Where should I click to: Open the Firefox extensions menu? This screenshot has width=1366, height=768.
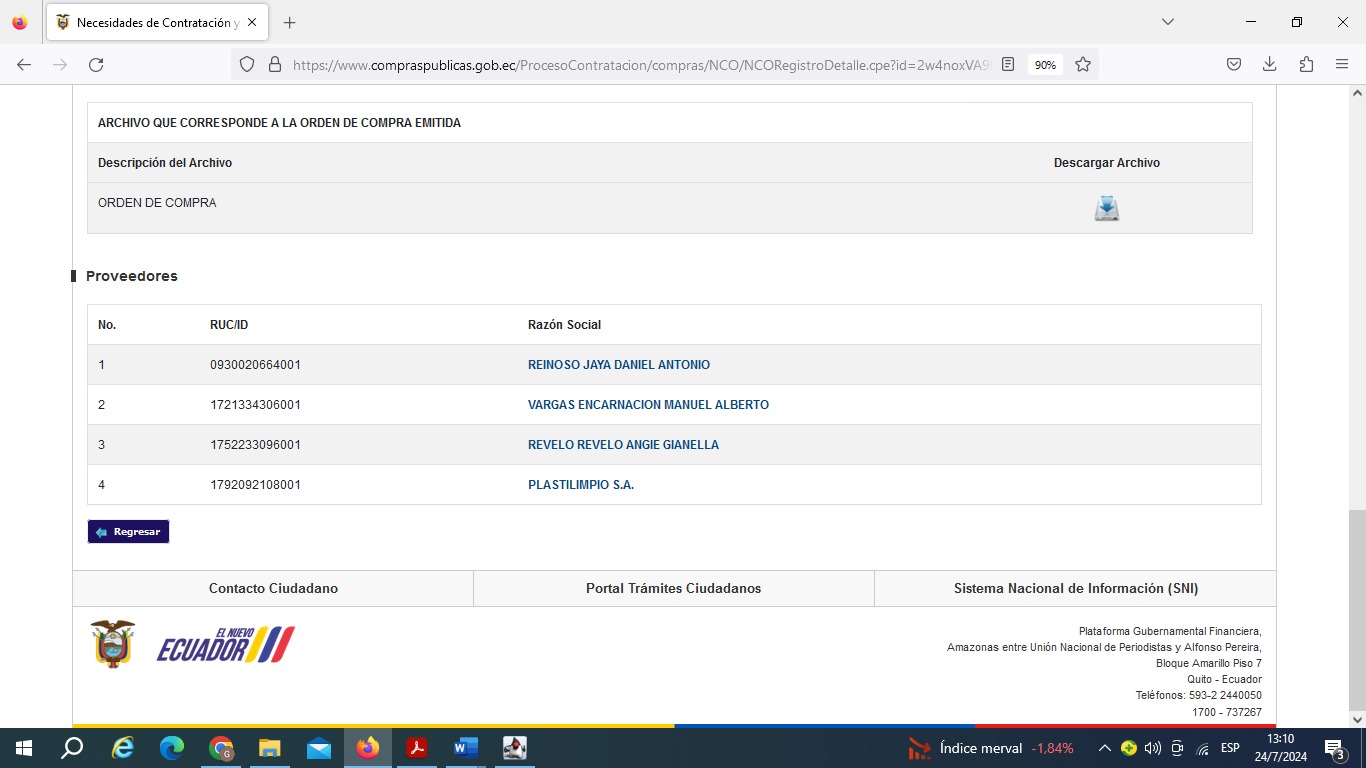(1306, 65)
